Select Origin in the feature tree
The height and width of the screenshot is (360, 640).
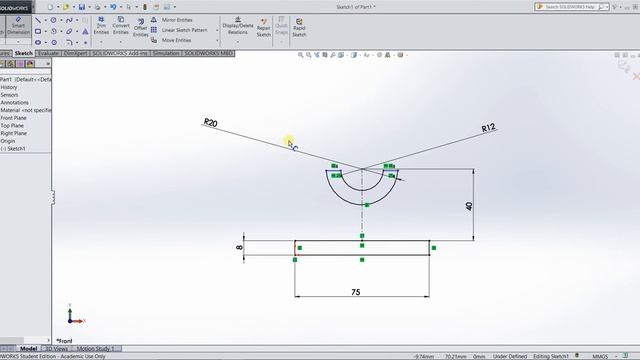point(8,141)
